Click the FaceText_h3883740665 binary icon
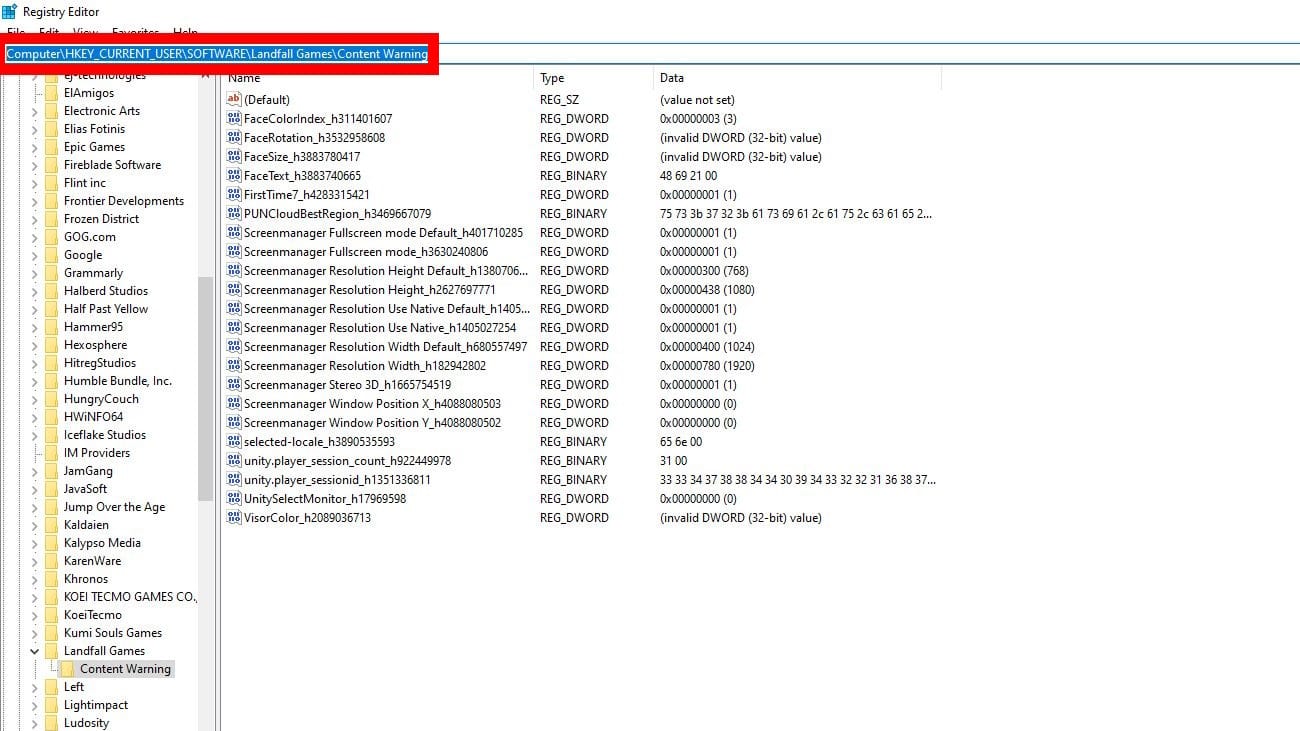 [234, 175]
